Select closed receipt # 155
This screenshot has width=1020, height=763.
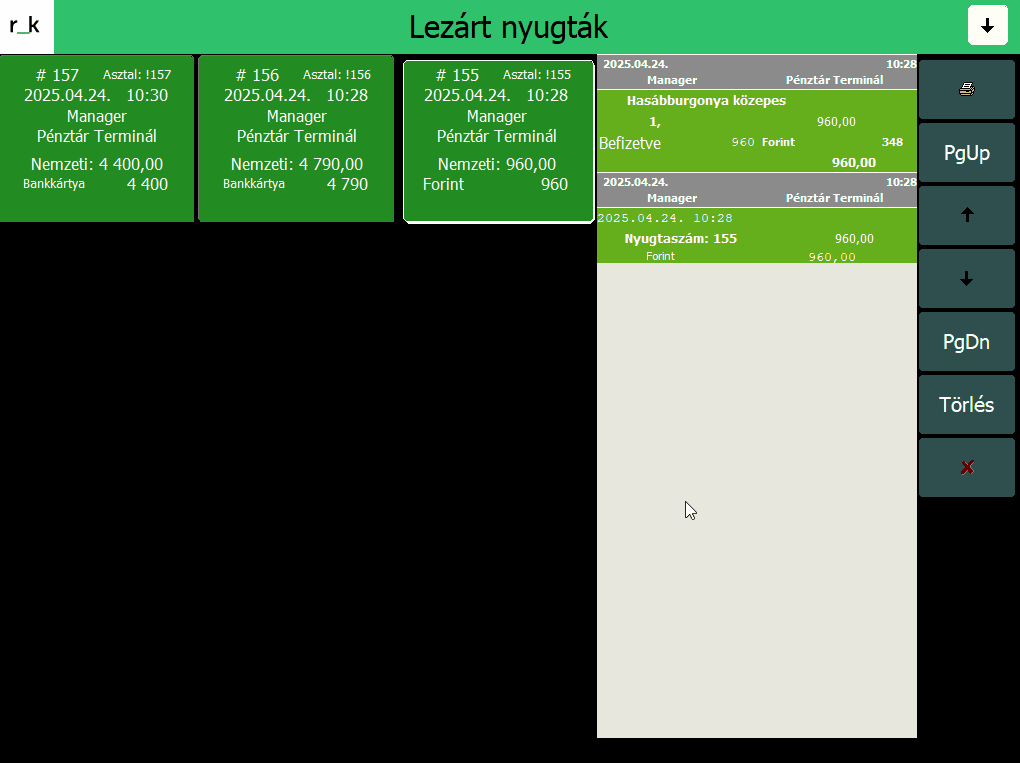point(498,141)
